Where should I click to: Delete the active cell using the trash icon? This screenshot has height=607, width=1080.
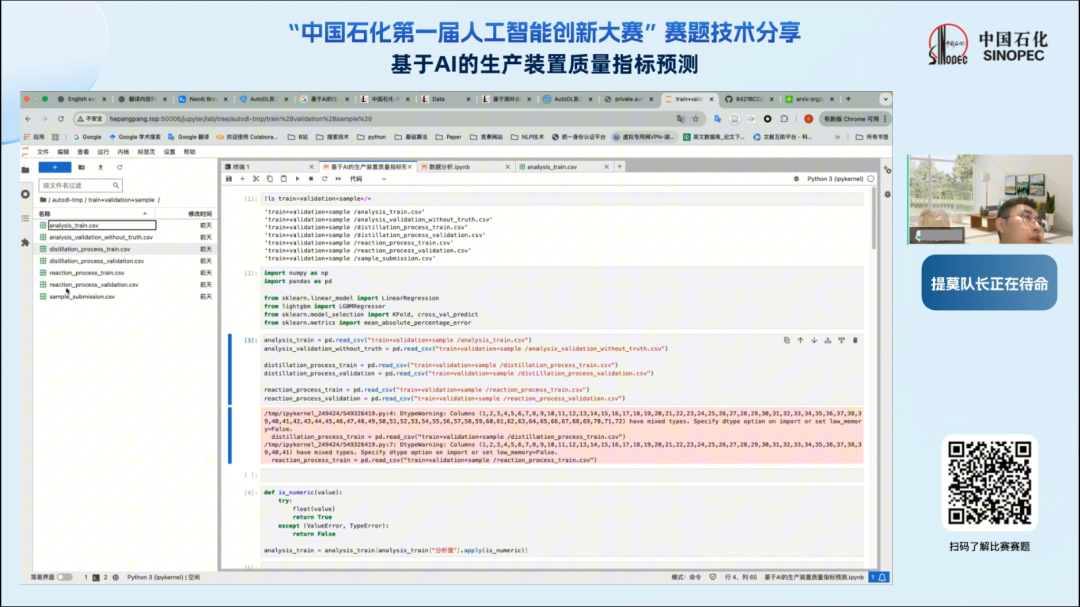tap(855, 340)
